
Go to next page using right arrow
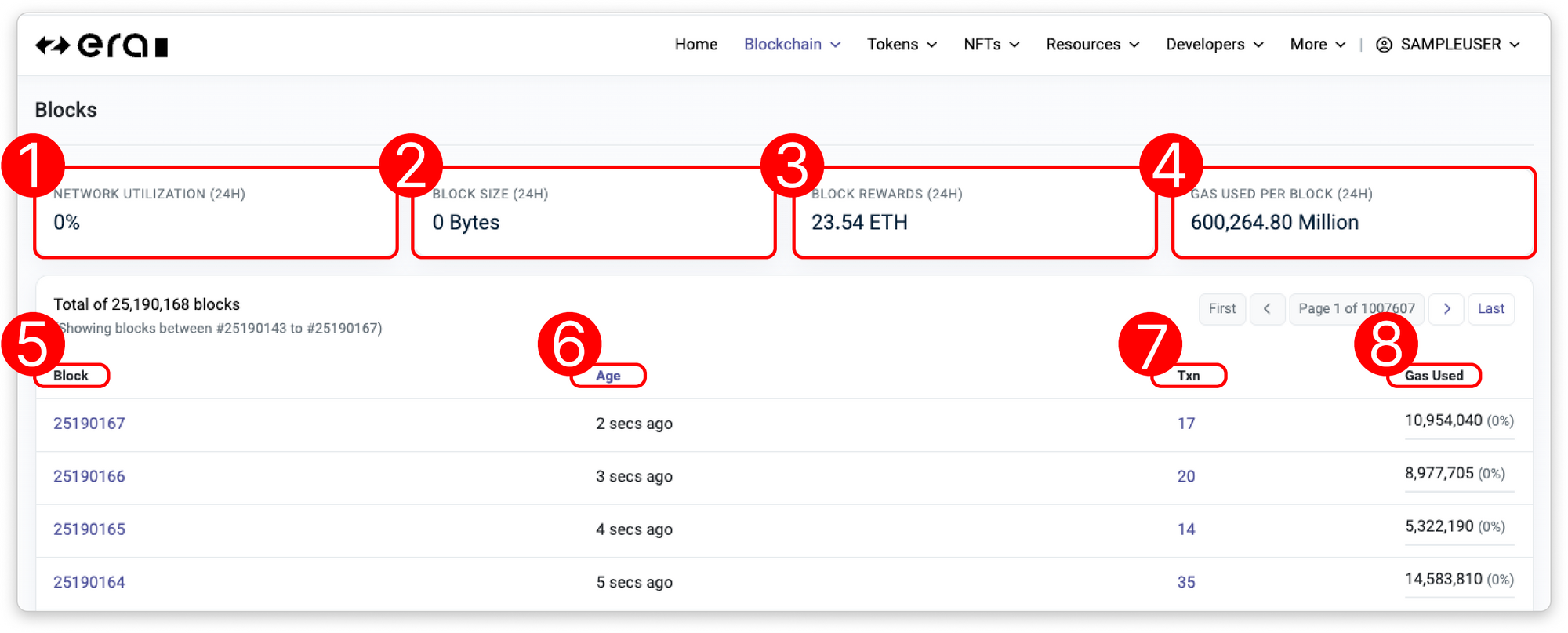coord(1446,309)
